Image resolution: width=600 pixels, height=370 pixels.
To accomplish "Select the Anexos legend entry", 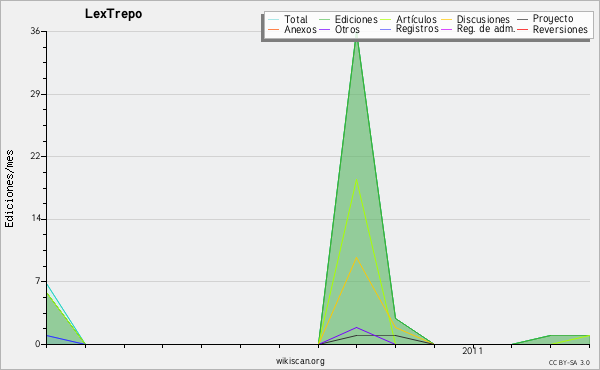I will click(300, 29).
